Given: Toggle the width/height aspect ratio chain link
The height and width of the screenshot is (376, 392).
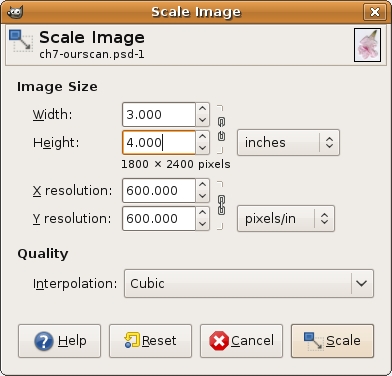Looking at the screenshot, I should click(221, 129).
